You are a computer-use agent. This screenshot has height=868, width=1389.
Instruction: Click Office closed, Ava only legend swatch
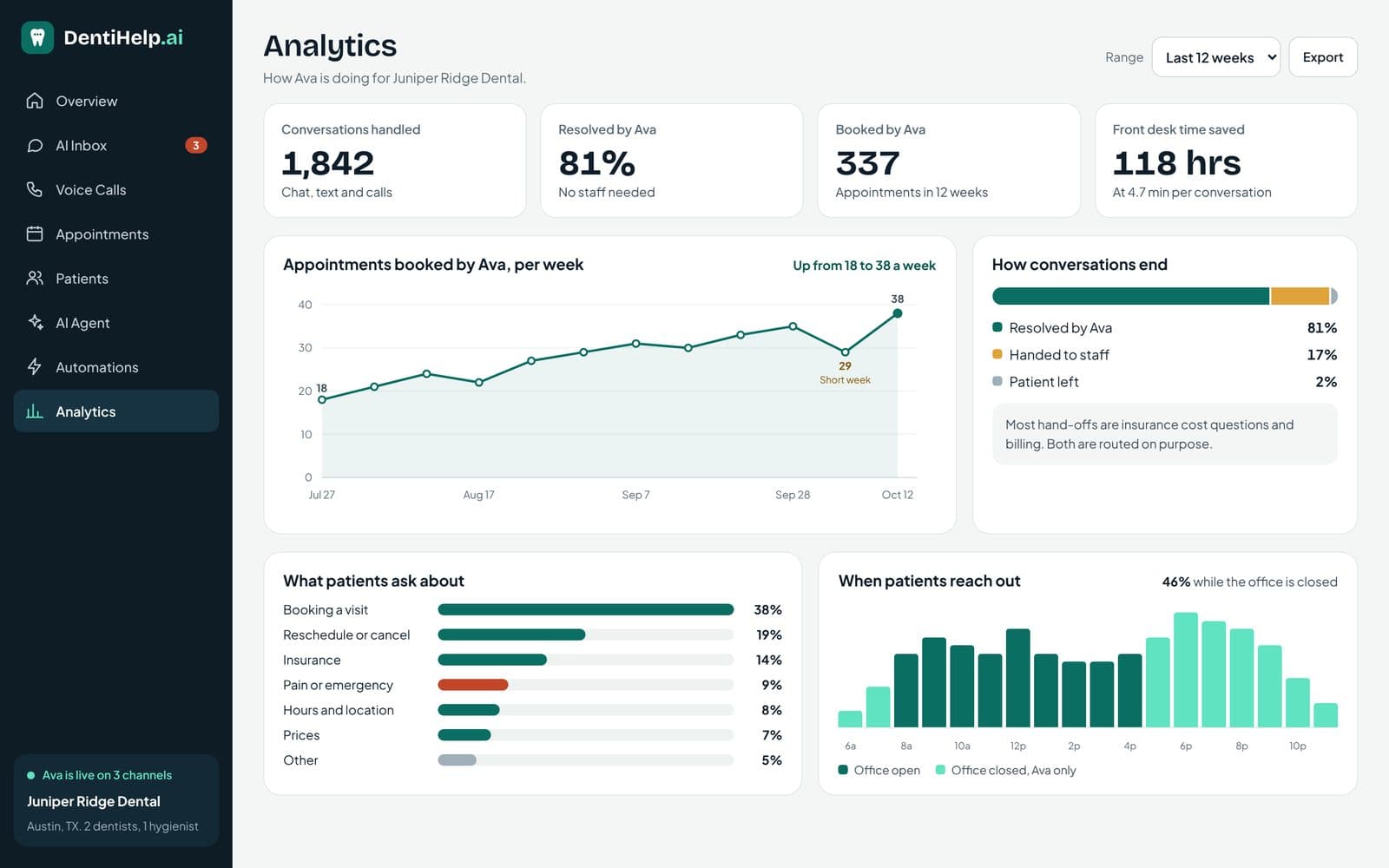940,770
